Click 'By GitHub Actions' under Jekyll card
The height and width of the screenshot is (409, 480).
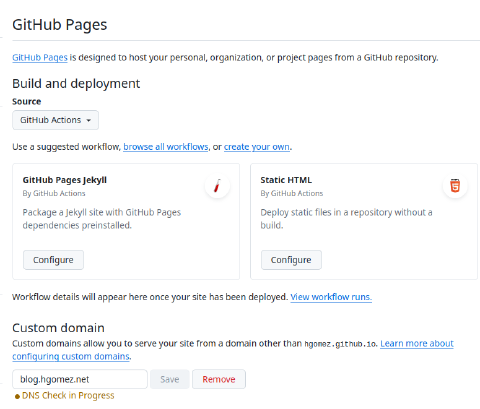(54, 193)
